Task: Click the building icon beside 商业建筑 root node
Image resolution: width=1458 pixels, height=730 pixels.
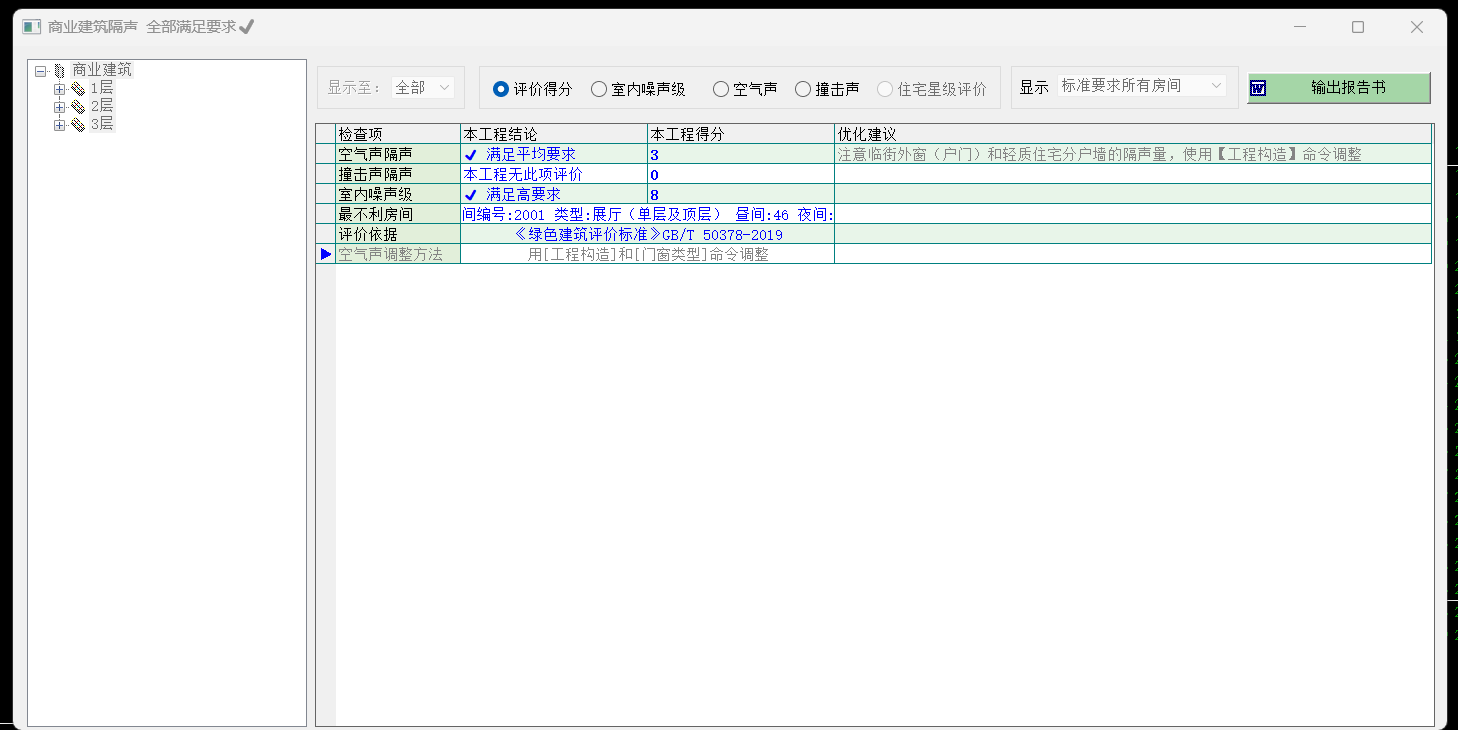Action: [59, 71]
